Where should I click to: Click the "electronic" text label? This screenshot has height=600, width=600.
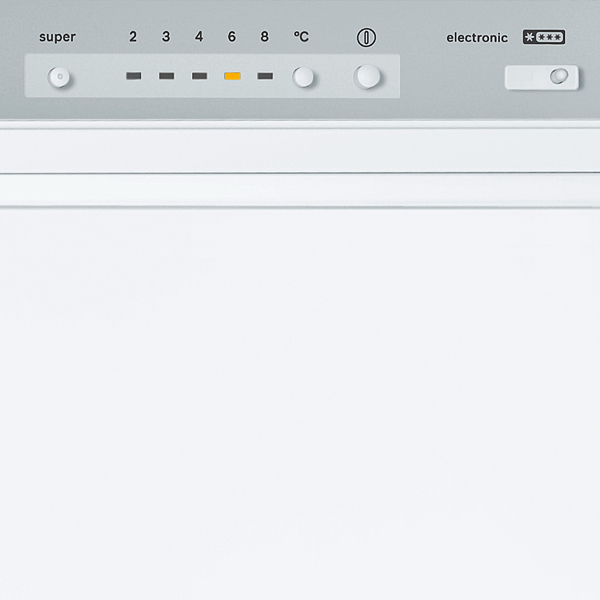477,38
